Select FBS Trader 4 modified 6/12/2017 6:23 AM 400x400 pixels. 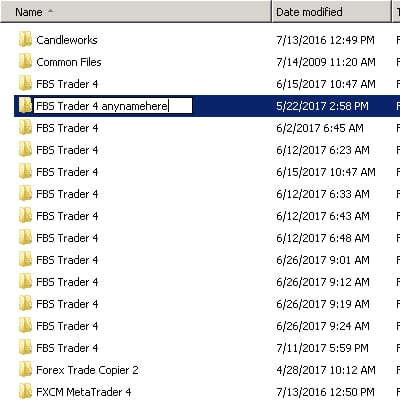coord(67,150)
